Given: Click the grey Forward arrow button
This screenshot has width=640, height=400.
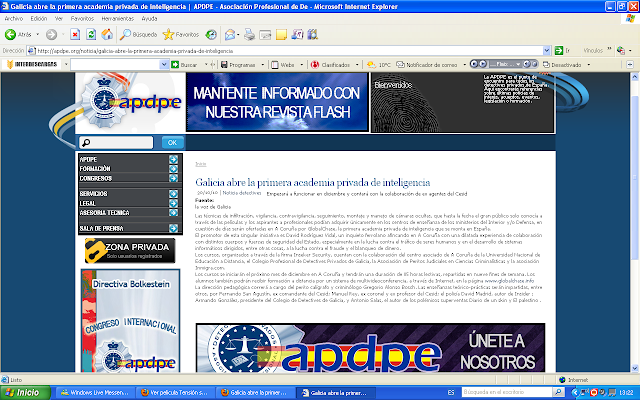Looking at the screenshot, I should [x=51, y=35].
